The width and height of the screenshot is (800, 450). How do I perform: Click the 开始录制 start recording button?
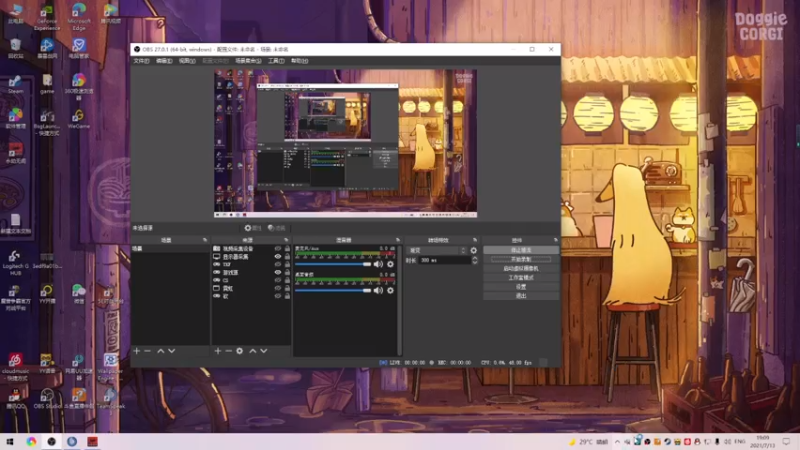[520, 259]
